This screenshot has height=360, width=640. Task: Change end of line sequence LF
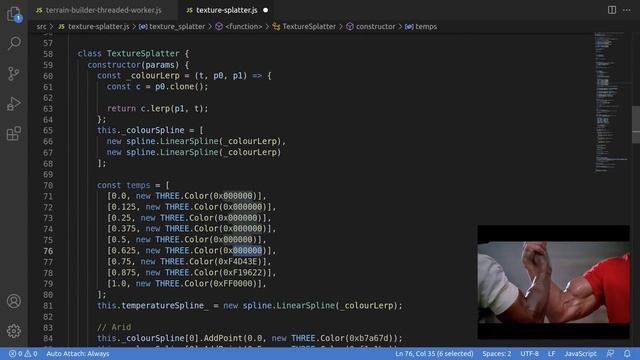pyautogui.click(x=551, y=354)
